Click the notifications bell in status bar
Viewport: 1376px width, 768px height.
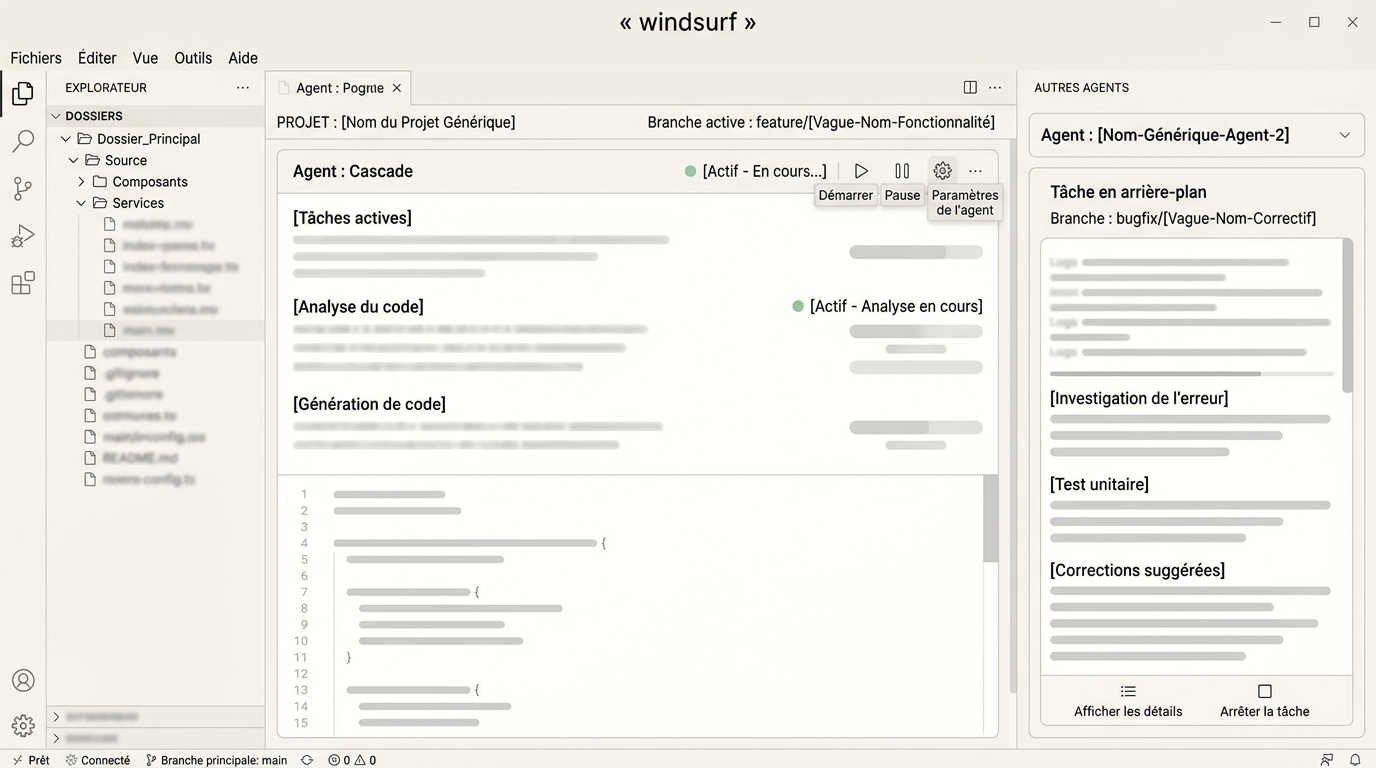(1355, 760)
